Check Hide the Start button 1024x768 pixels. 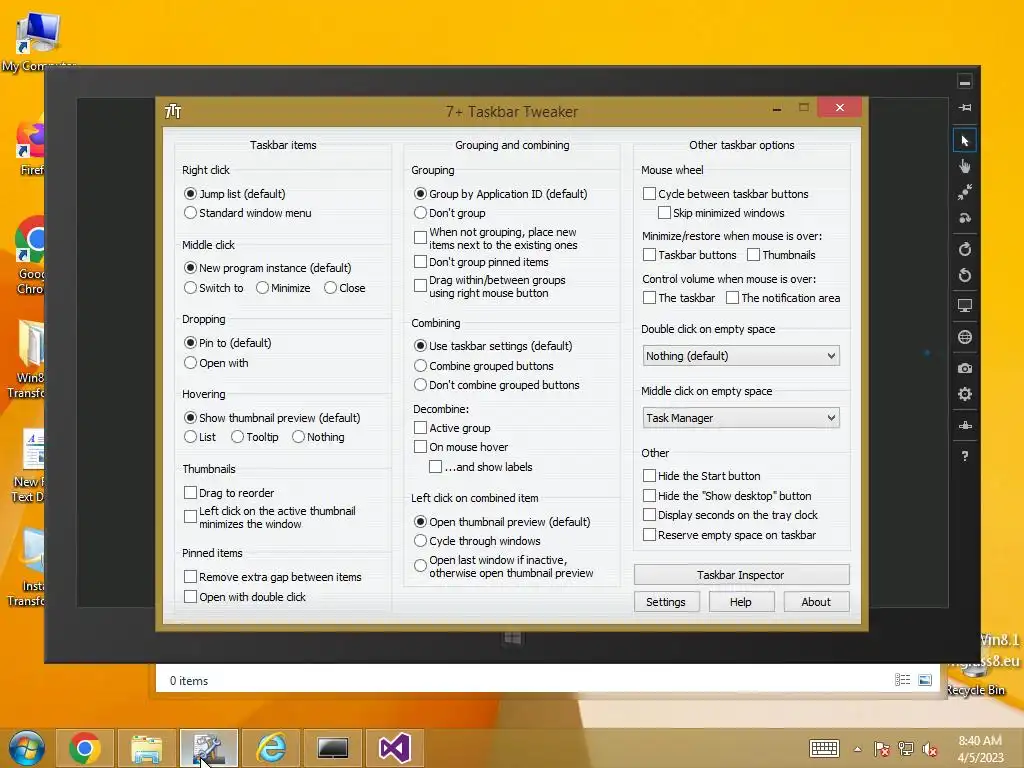pos(701,476)
